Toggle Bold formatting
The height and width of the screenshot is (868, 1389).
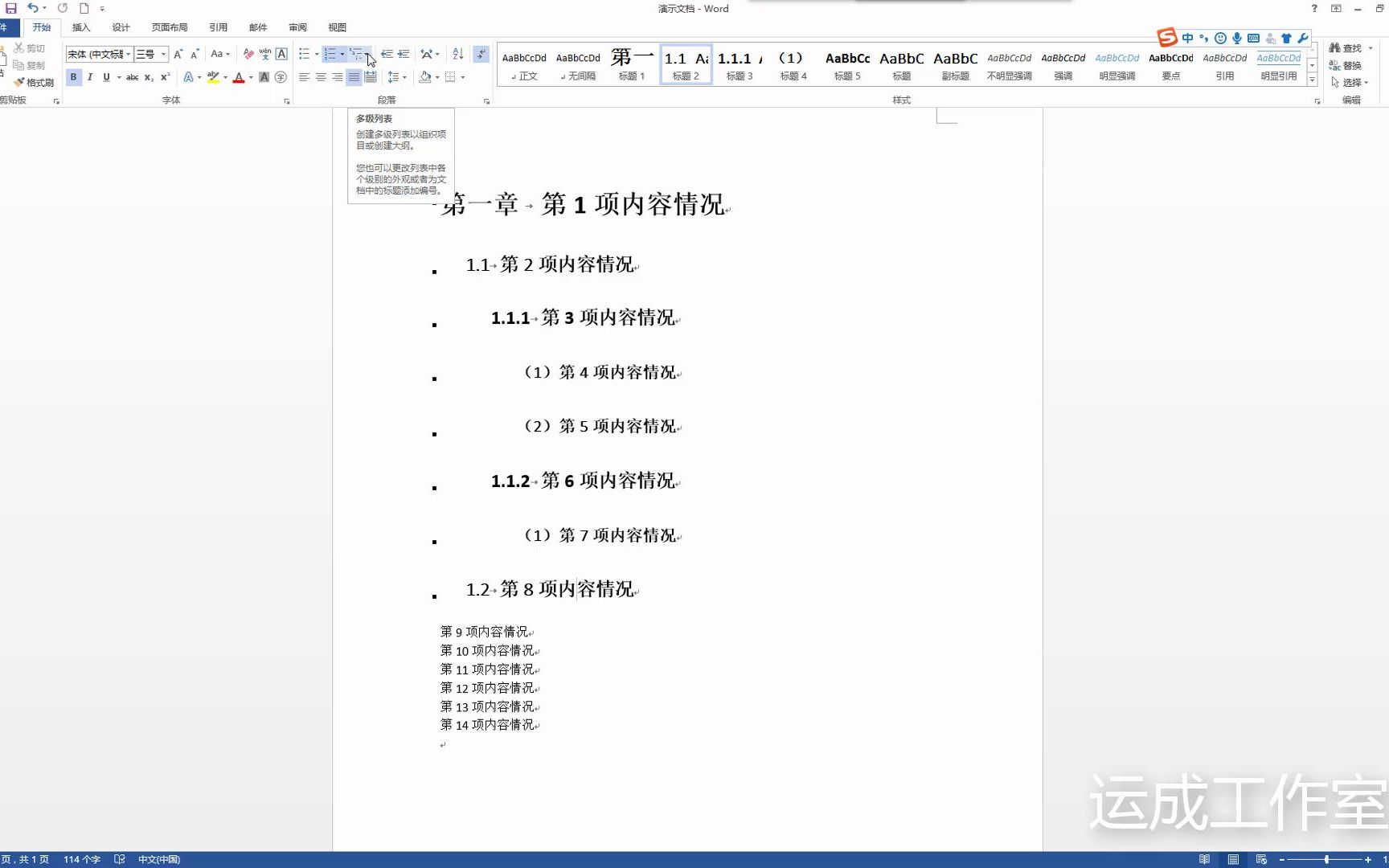73,77
